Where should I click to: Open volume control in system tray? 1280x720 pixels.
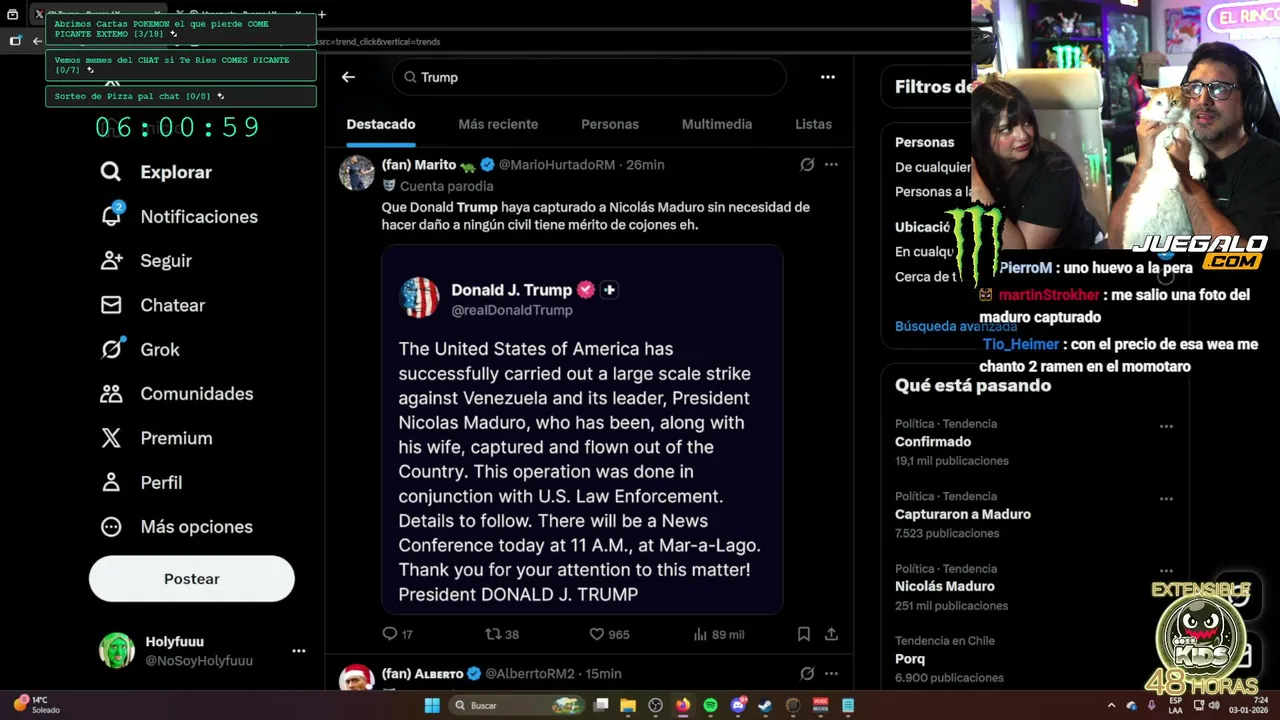1215,705
